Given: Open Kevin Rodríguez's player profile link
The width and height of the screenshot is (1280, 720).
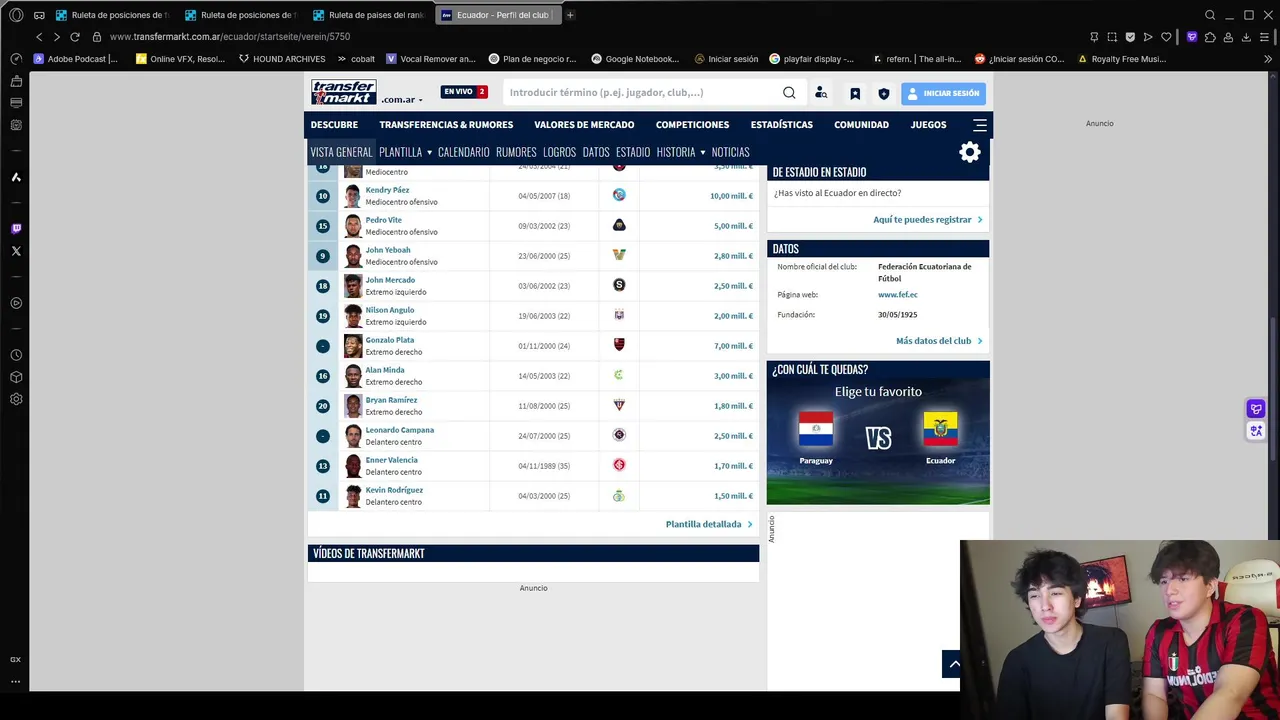Looking at the screenshot, I should [394, 490].
